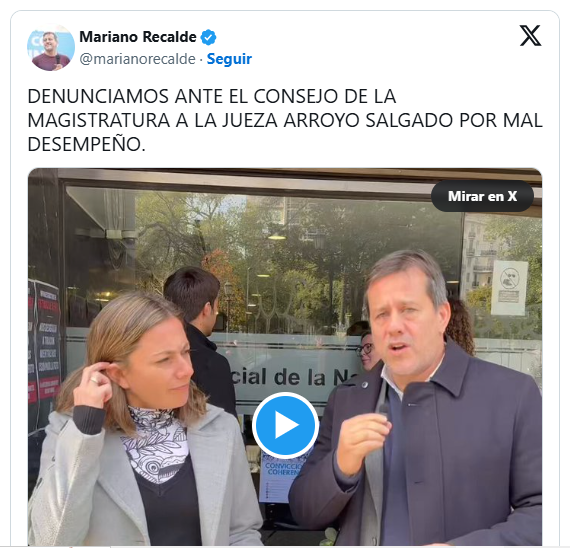Click the red and black posters at the video's left edge

[x=44, y=345]
